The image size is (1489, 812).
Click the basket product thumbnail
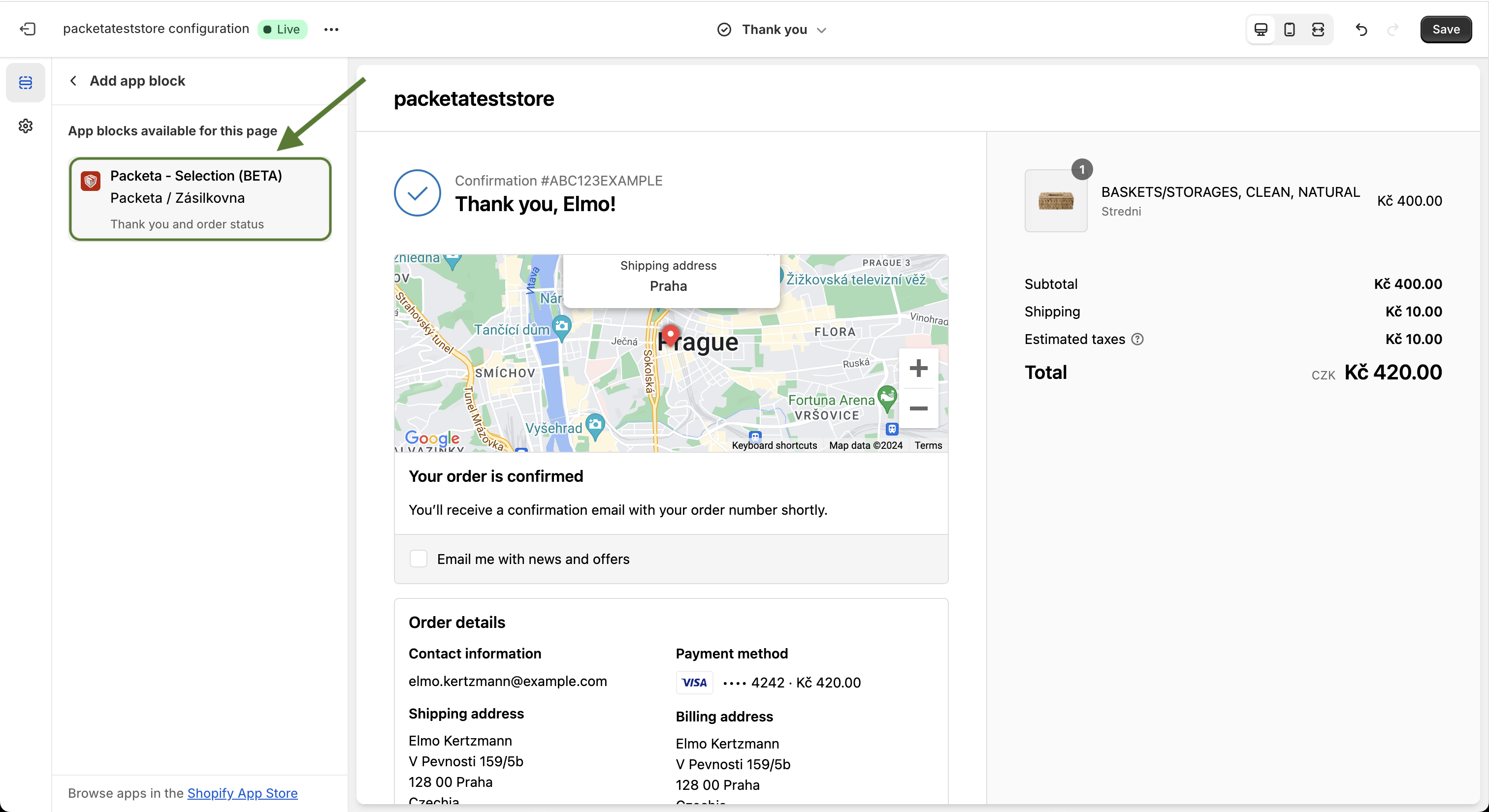[x=1056, y=201]
